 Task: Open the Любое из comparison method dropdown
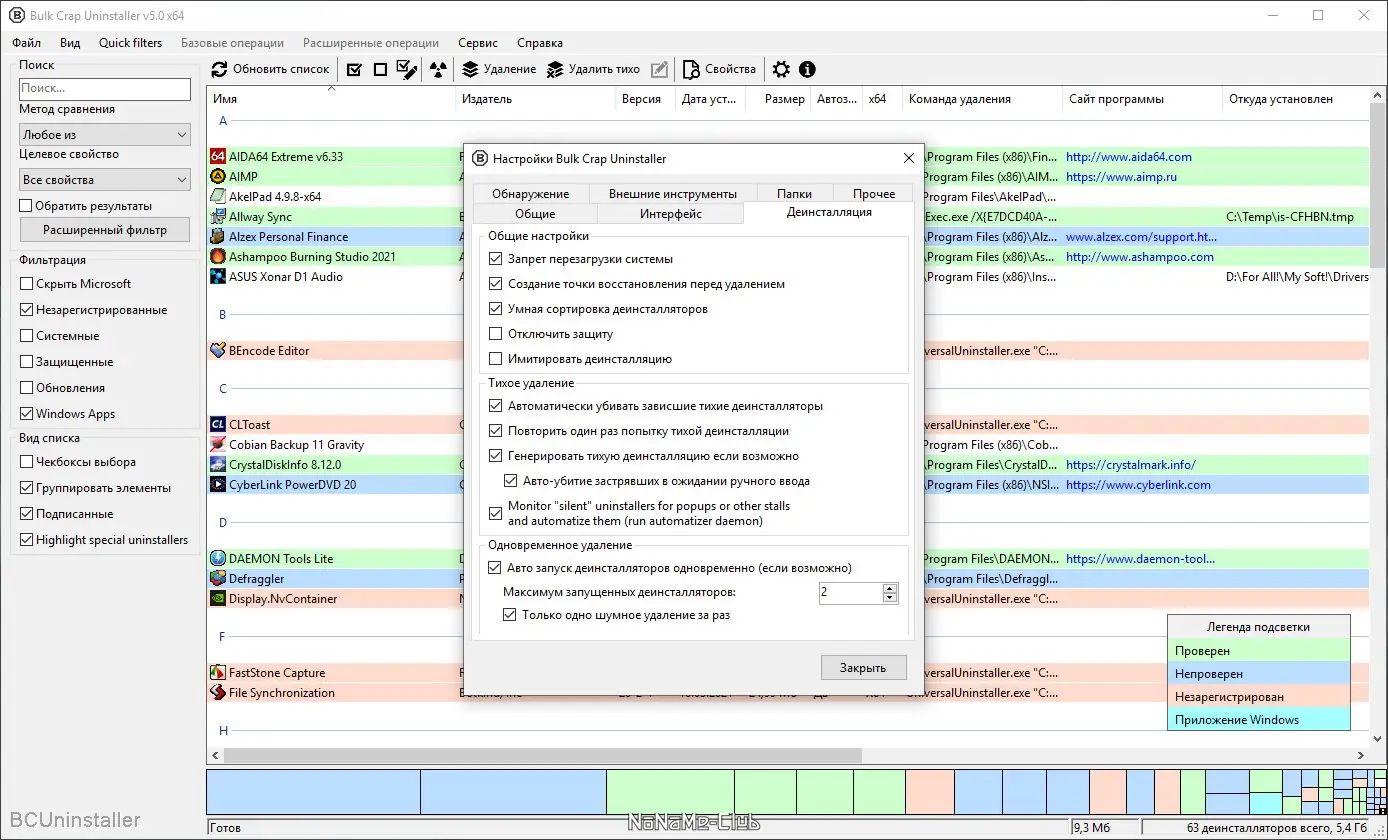pyautogui.click(x=105, y=134)
